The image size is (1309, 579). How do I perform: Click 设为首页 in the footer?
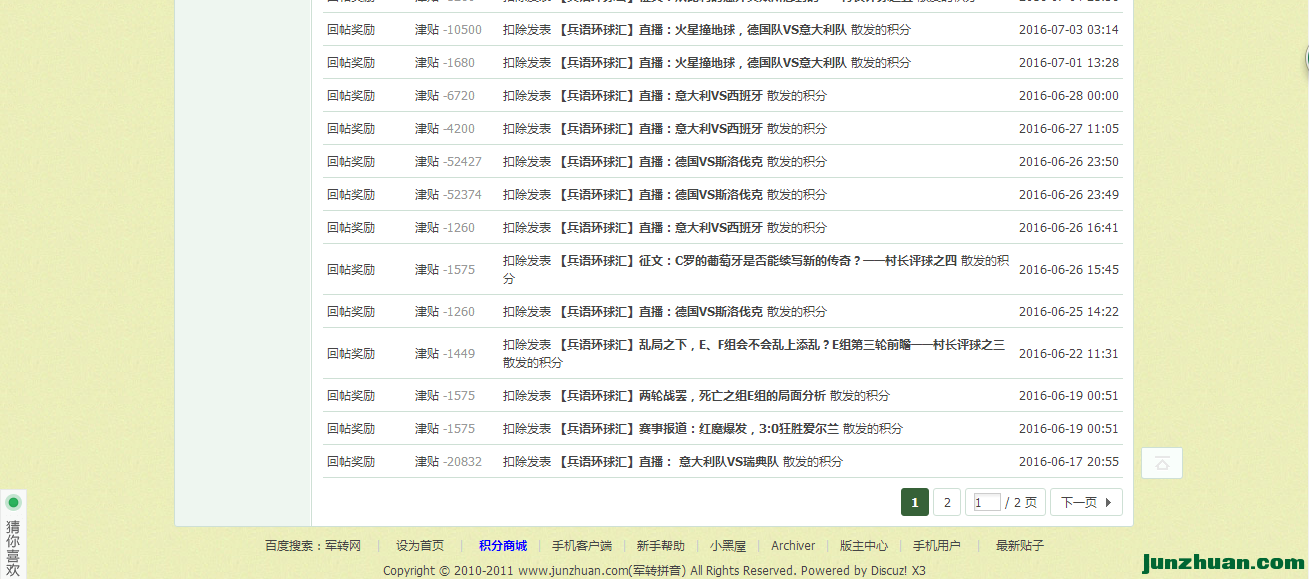[419, 546]
